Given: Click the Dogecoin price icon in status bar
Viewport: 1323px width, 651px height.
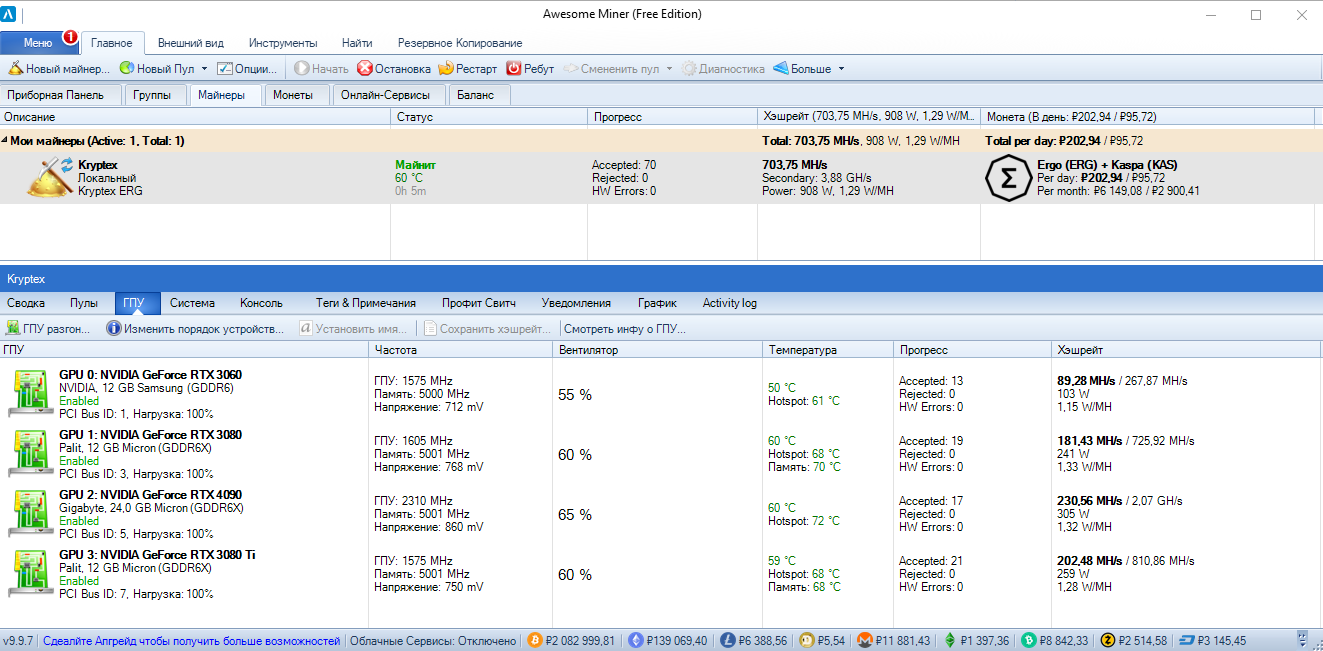Looking at the screenshot, I should [x=807, y=640].
